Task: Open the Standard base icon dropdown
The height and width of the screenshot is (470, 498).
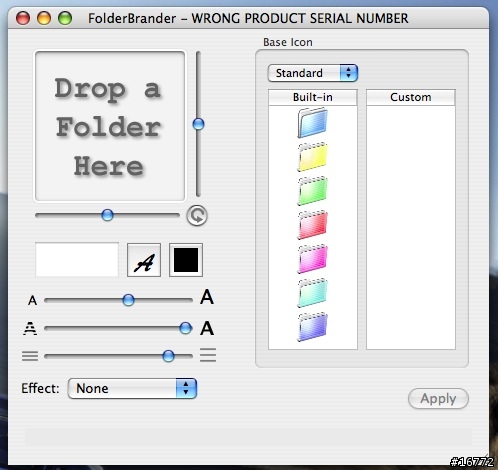Action: coord(313,73)
